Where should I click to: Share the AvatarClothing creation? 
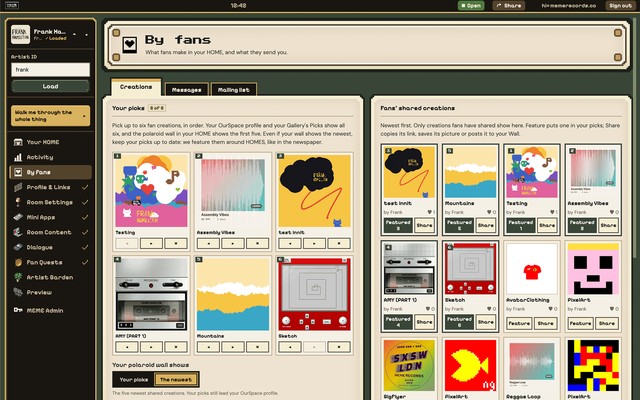click(x=545, y=323)
